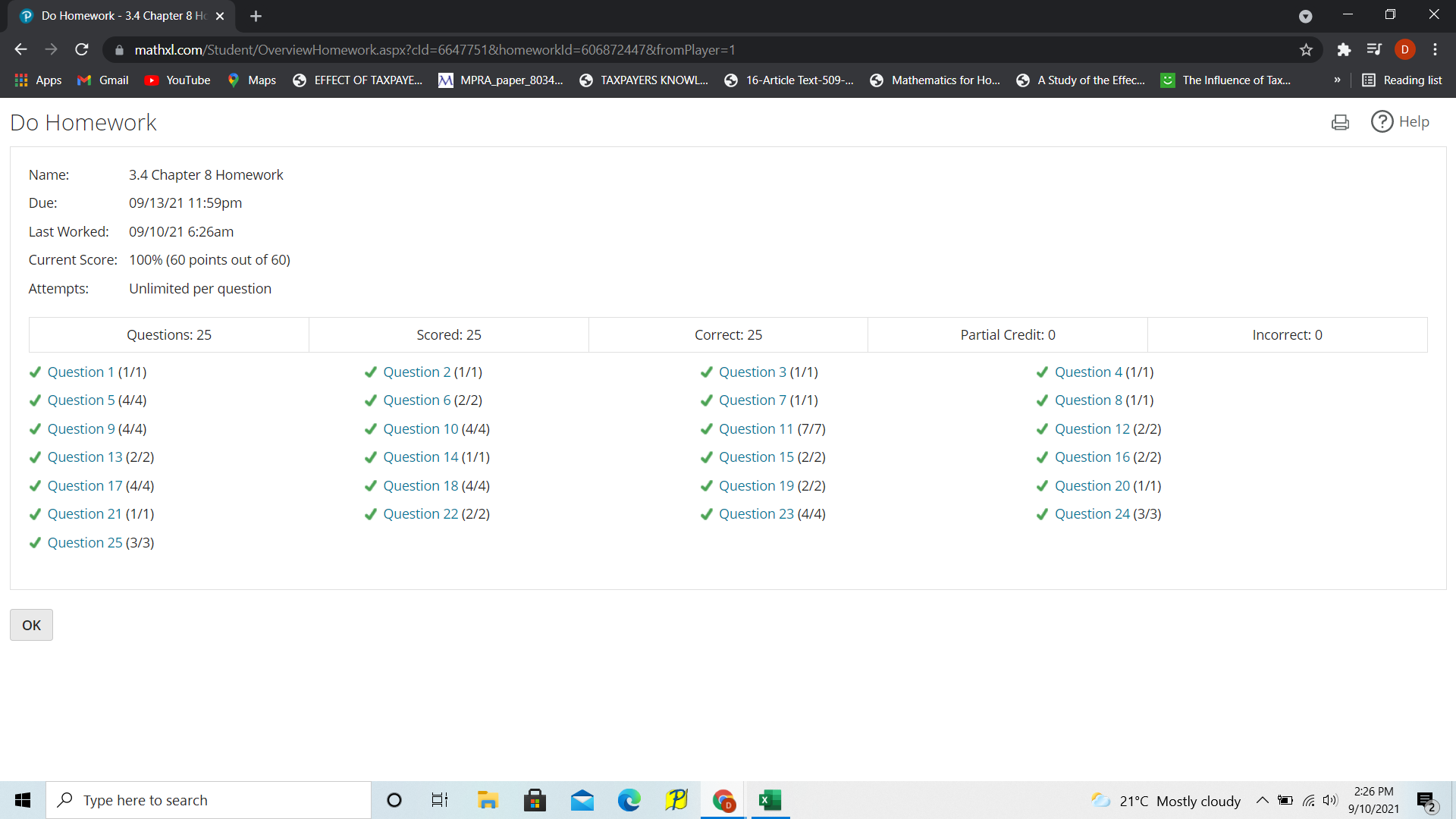Screen dimensions: 1456x819
Task: Open Question 10 link
Action: coord(420,429)
